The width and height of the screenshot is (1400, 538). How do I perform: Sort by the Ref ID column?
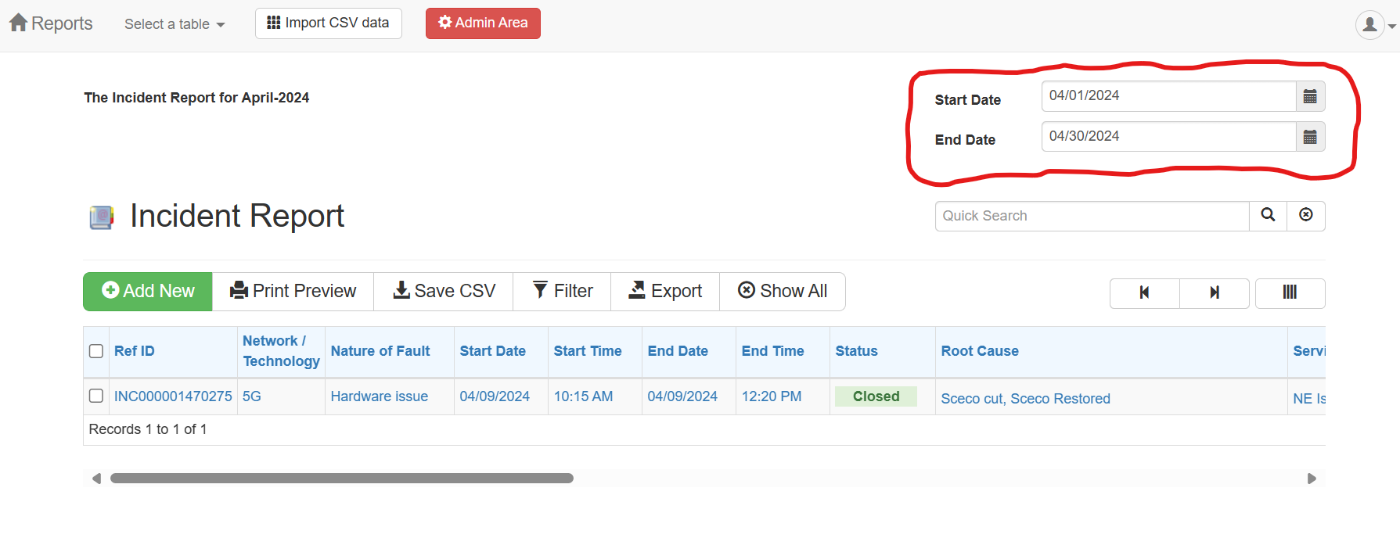tap(134, 351)
